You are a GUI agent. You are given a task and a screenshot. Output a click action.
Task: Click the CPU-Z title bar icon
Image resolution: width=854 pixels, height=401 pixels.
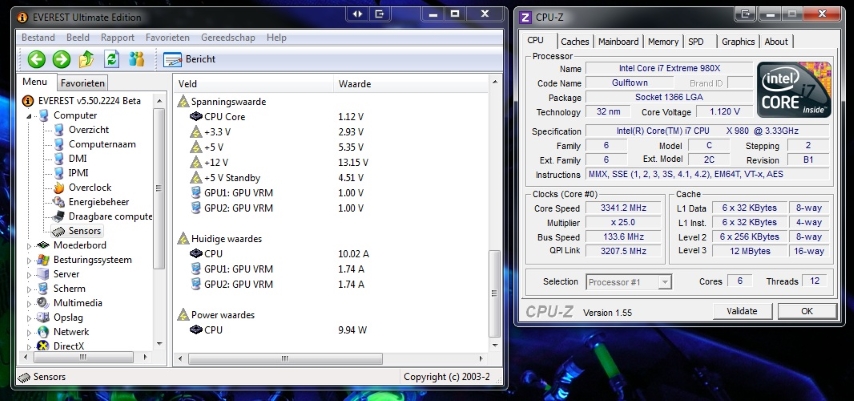(526, 17)
